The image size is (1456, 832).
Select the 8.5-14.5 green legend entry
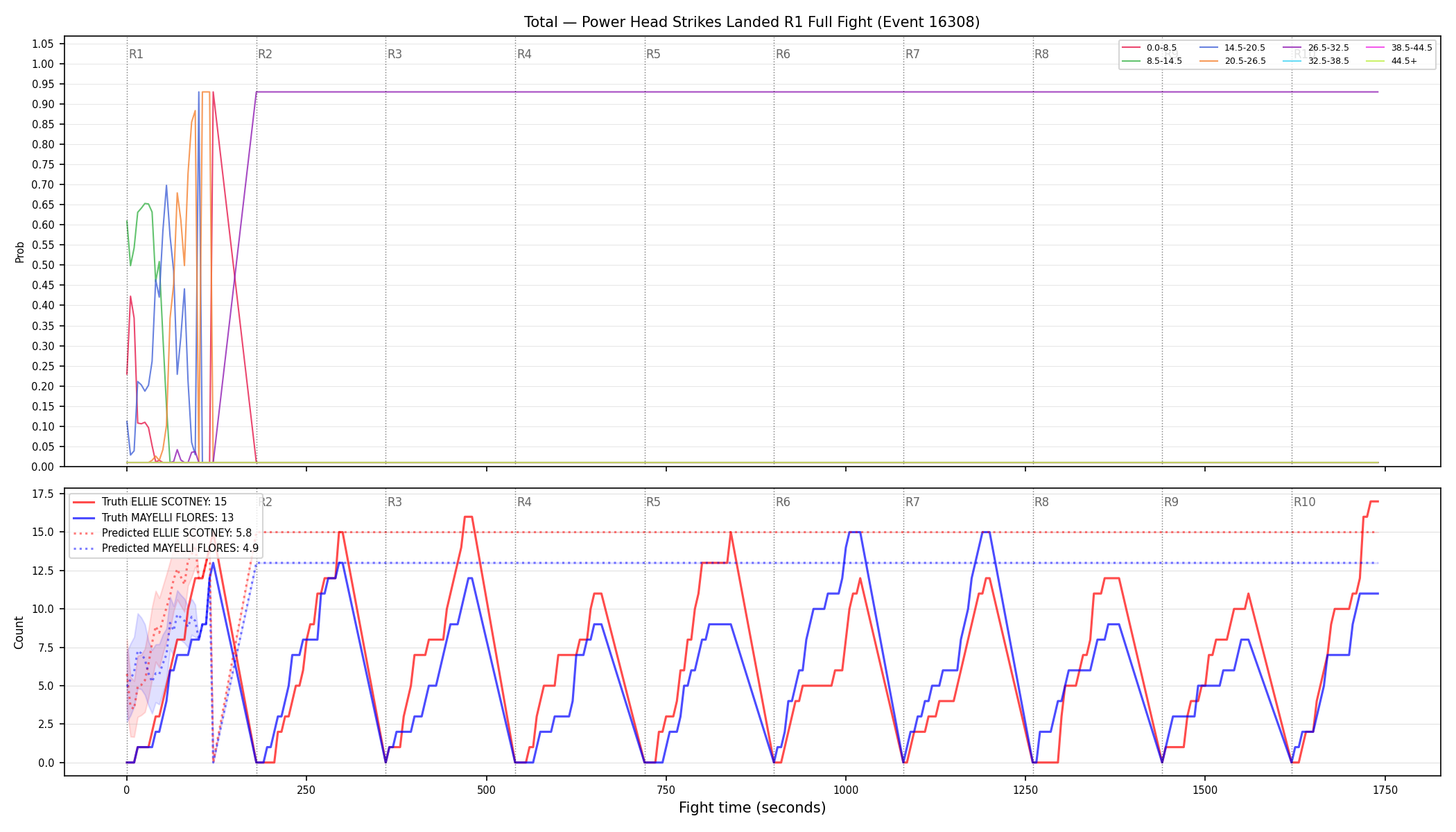[x=1152, y=61]
